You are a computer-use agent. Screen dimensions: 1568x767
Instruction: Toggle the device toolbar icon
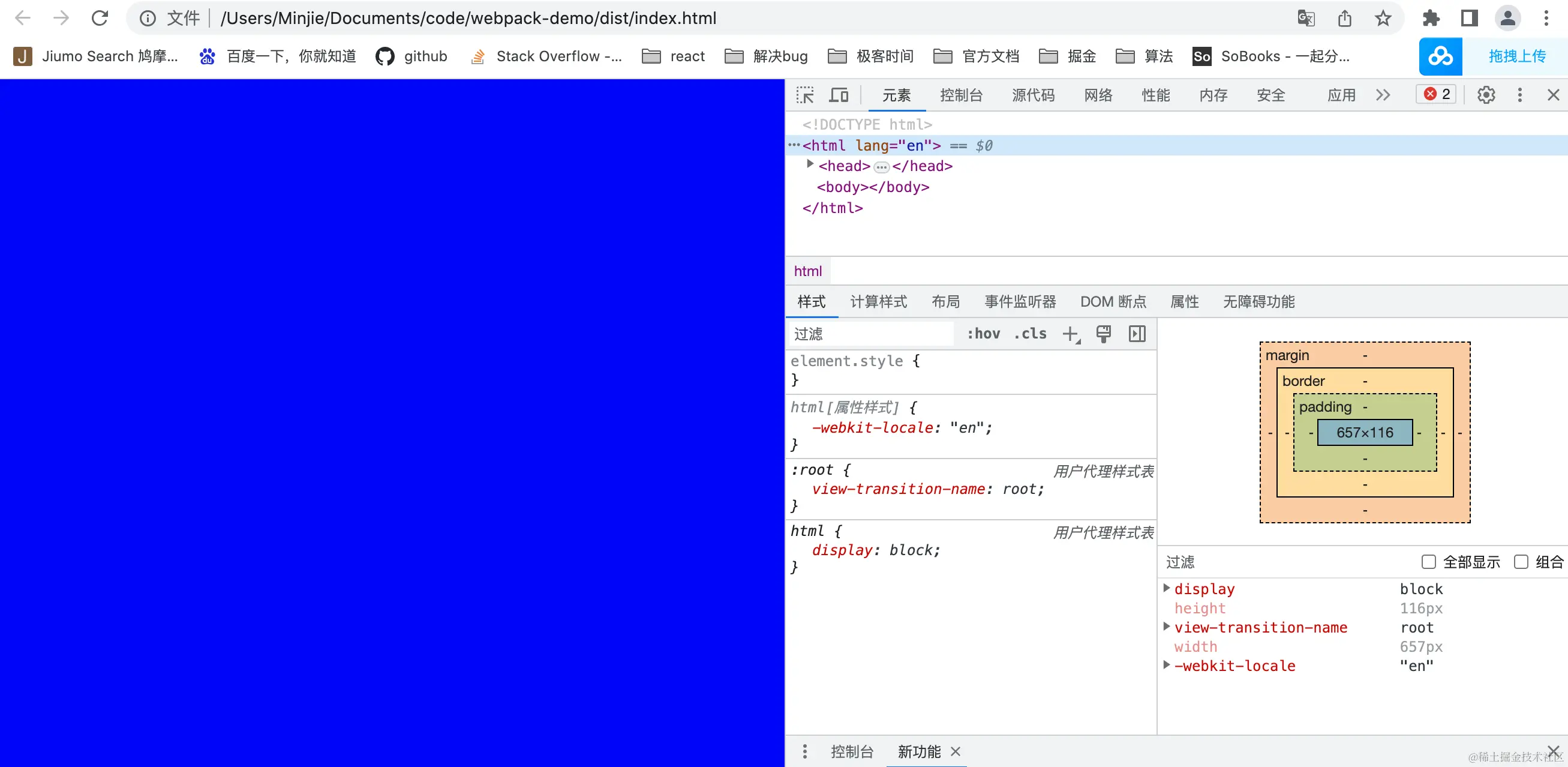coord(839,95)
